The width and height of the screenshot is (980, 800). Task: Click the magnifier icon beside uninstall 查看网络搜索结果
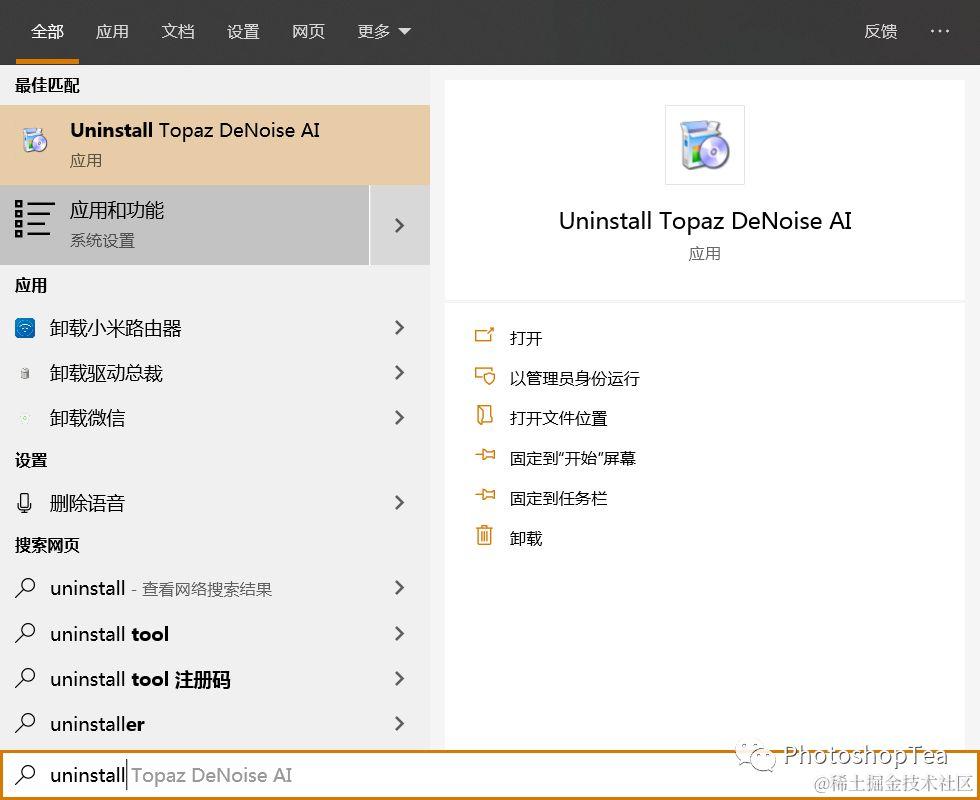tap(25, 588)
